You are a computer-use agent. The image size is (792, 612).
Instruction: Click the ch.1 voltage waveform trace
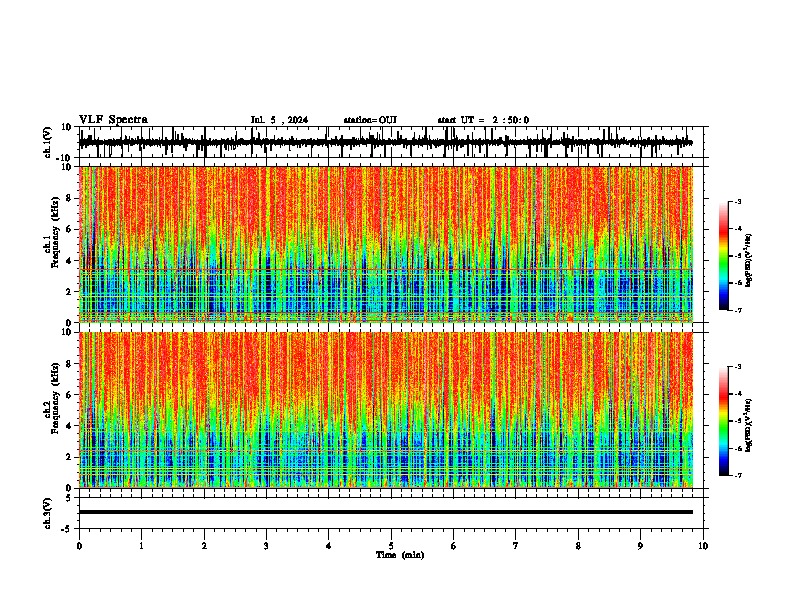[x=385, y=143]
